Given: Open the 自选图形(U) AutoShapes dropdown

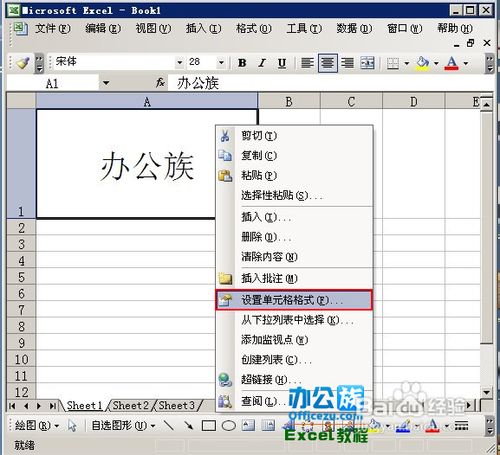Looking at the screenshot, I should point(123,426).
